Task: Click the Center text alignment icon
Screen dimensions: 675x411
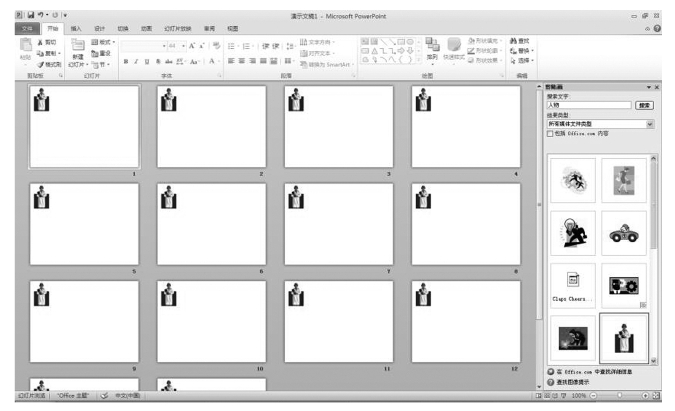Action: click(x=242, y=61)
